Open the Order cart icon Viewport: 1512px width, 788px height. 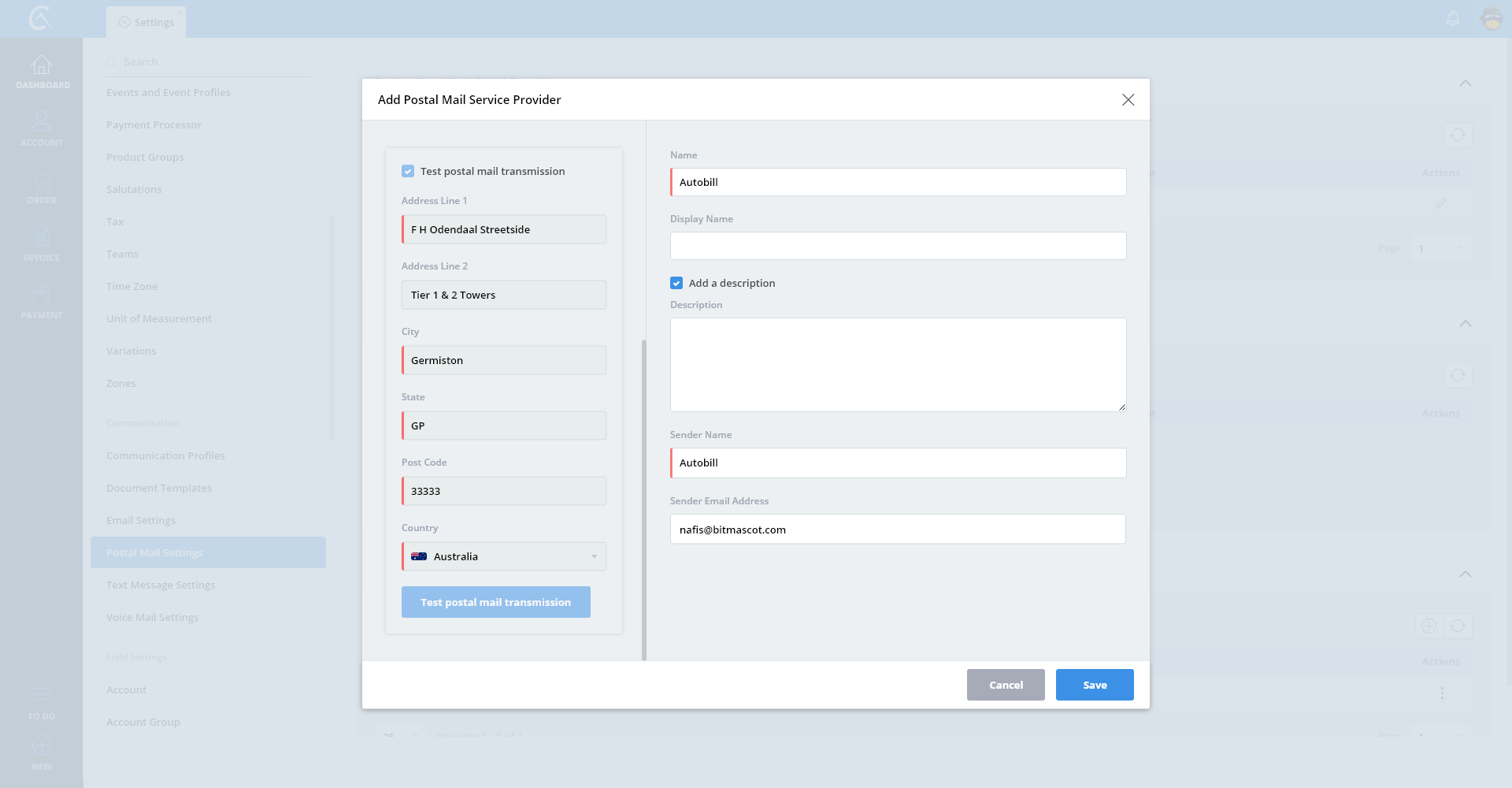point(41,180)
